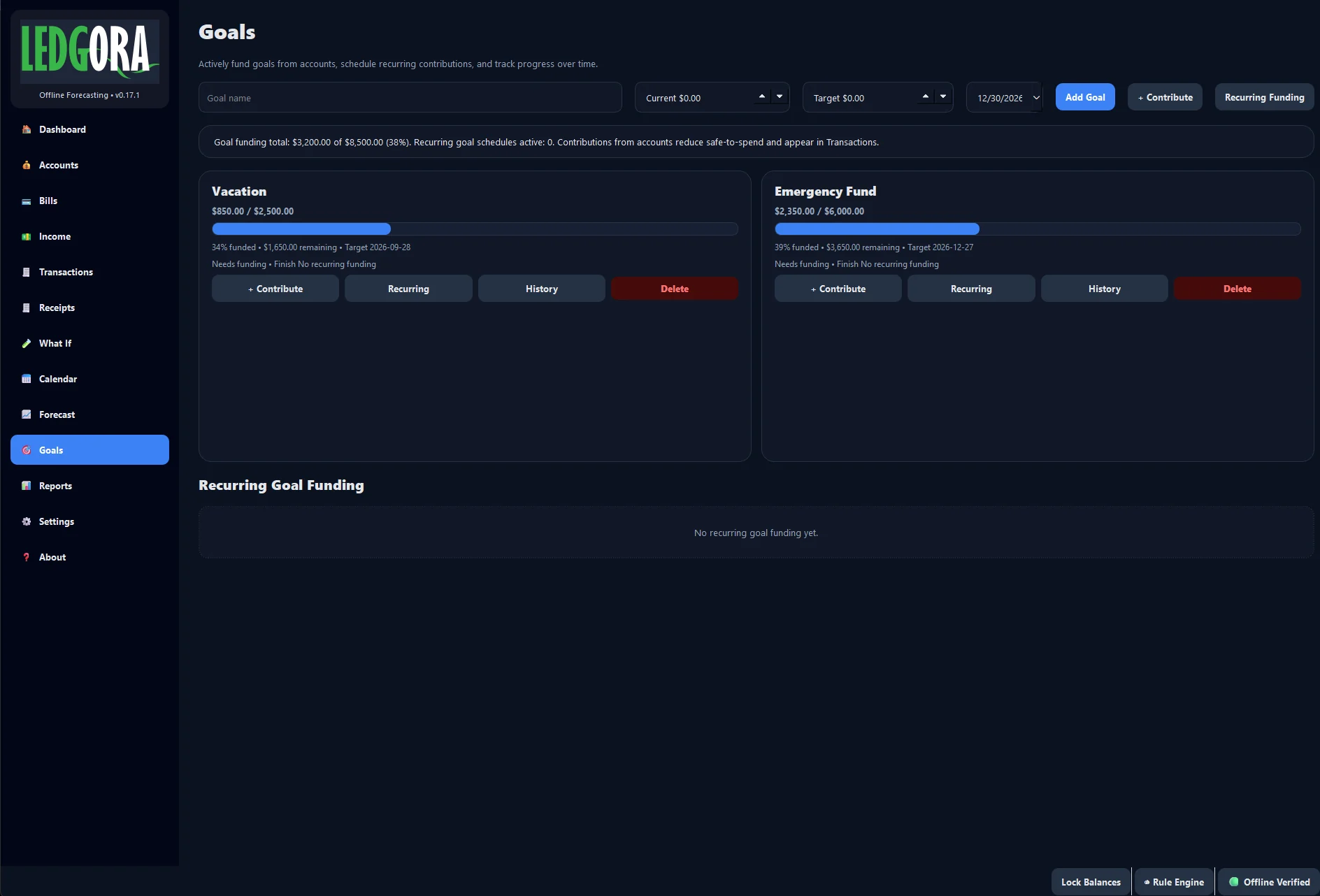
Task: Increase the Current amount with up arrow
Action: click(762, 96)
